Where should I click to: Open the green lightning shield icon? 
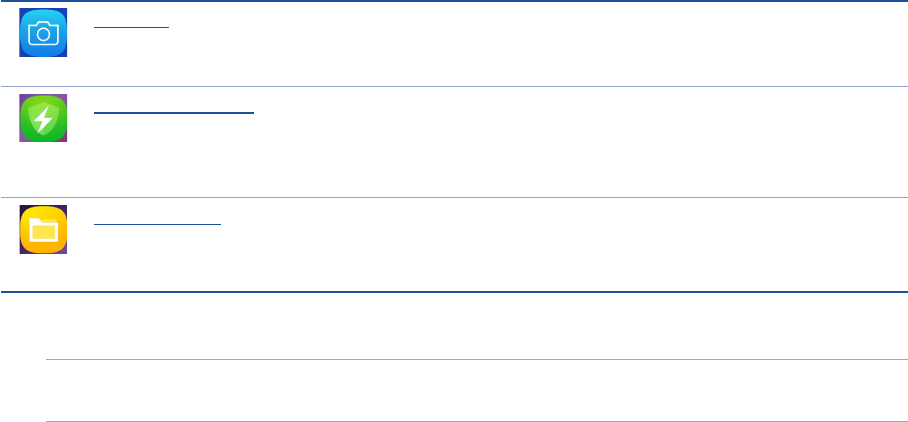tap(43, 119)
